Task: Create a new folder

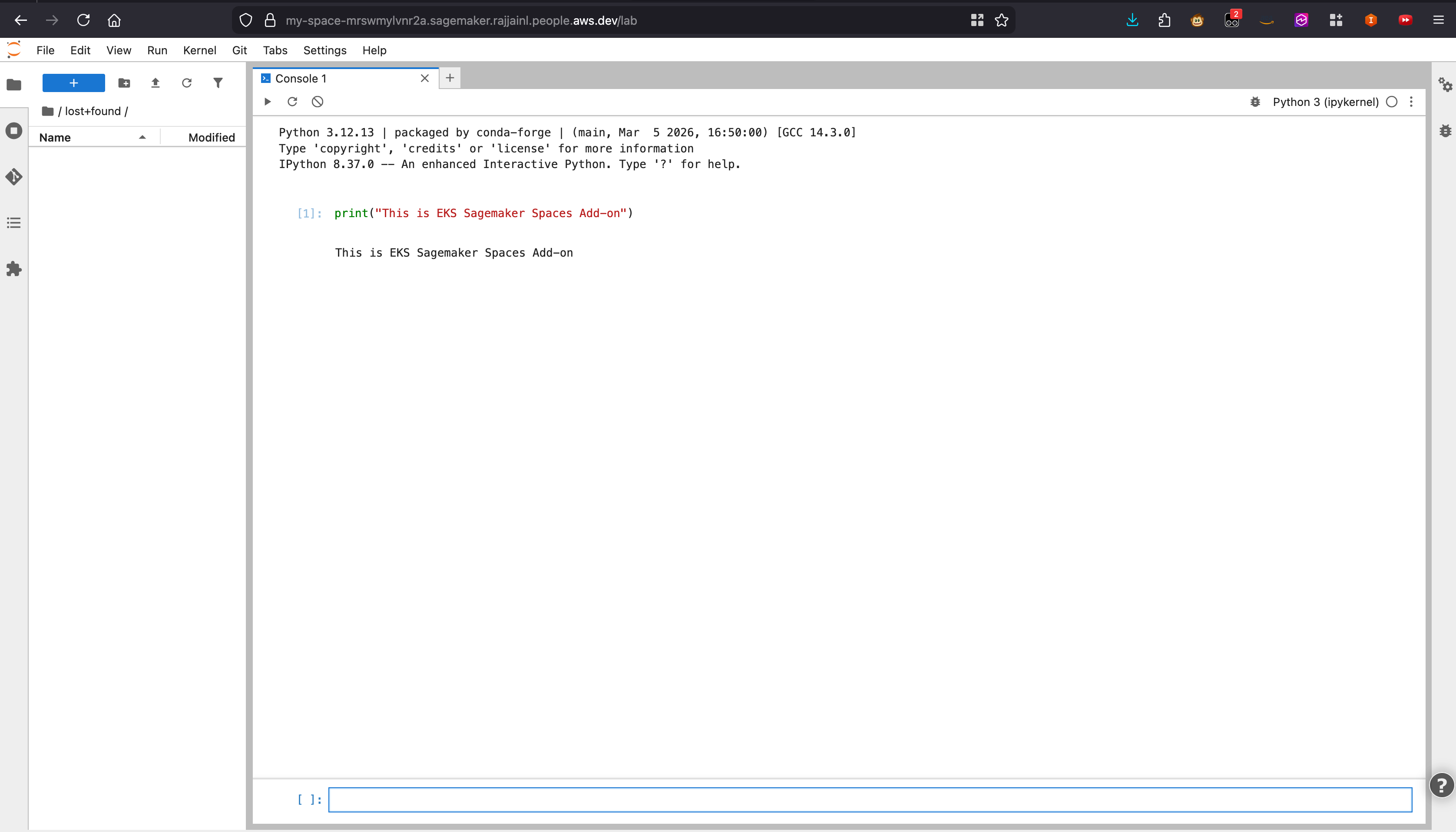Action: [124, 83]
